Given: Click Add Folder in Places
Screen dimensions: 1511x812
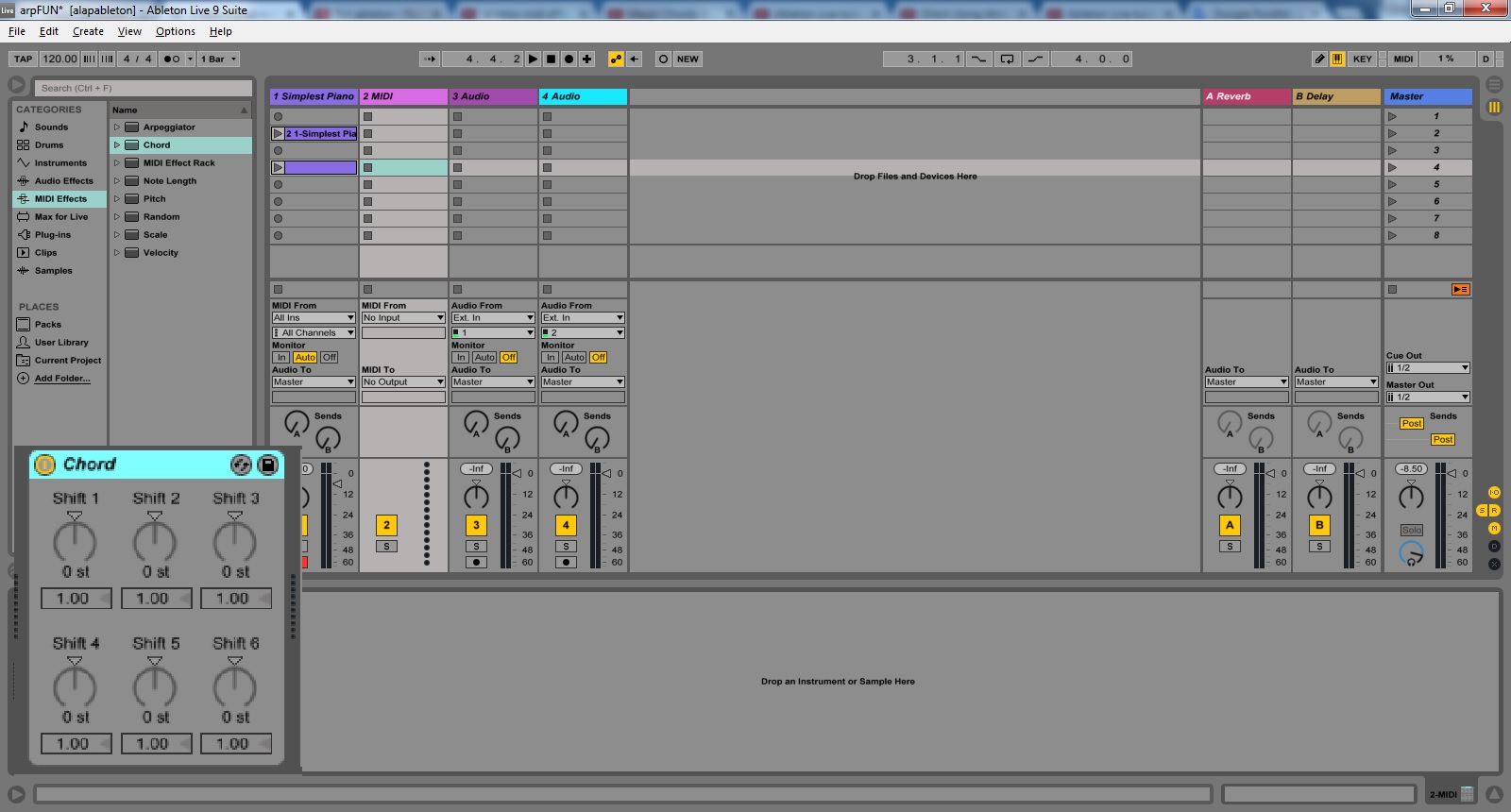Looking at the screenshot, I should 62,379.
